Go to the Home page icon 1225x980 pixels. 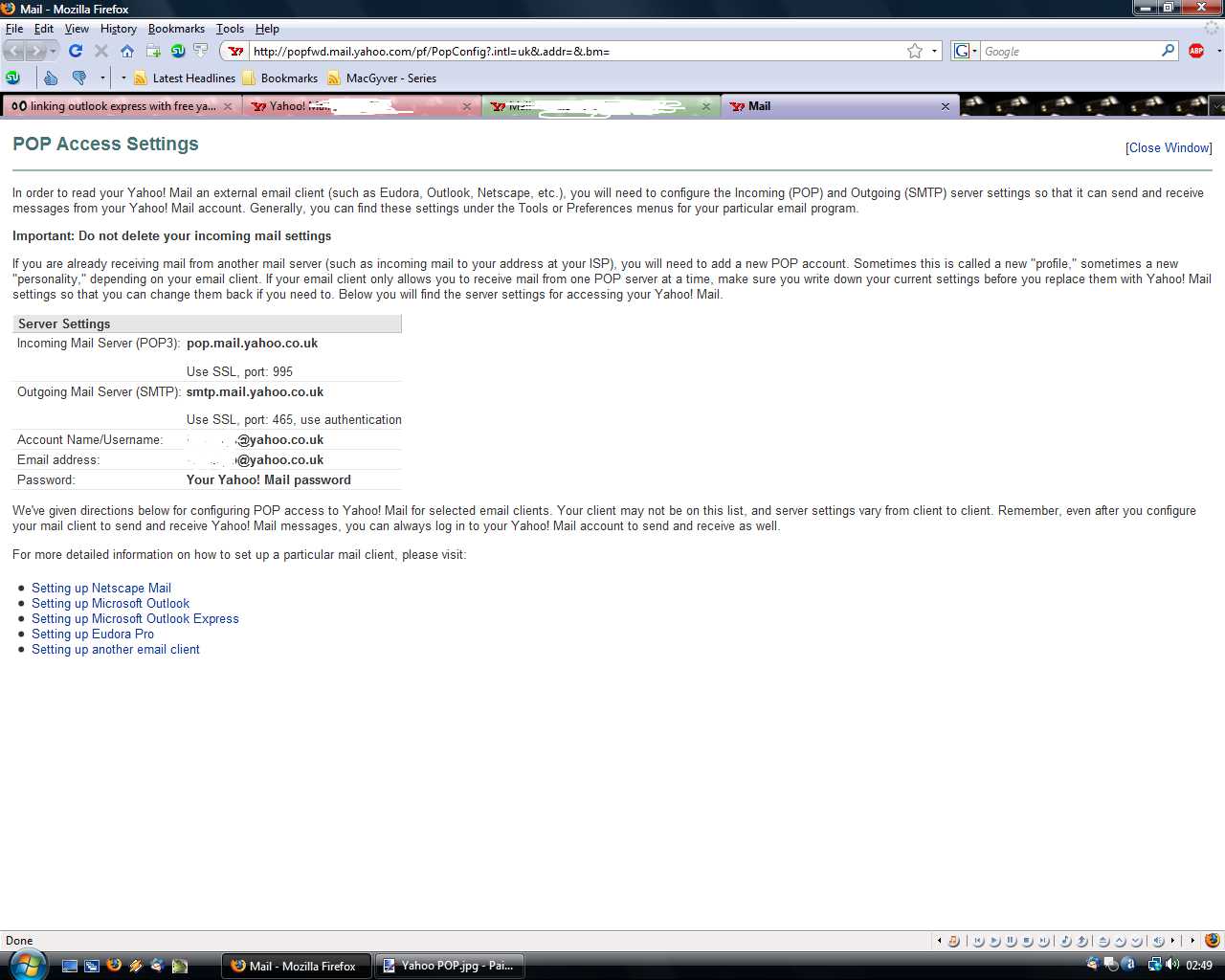pyautogui.click(x=127, y=51)
